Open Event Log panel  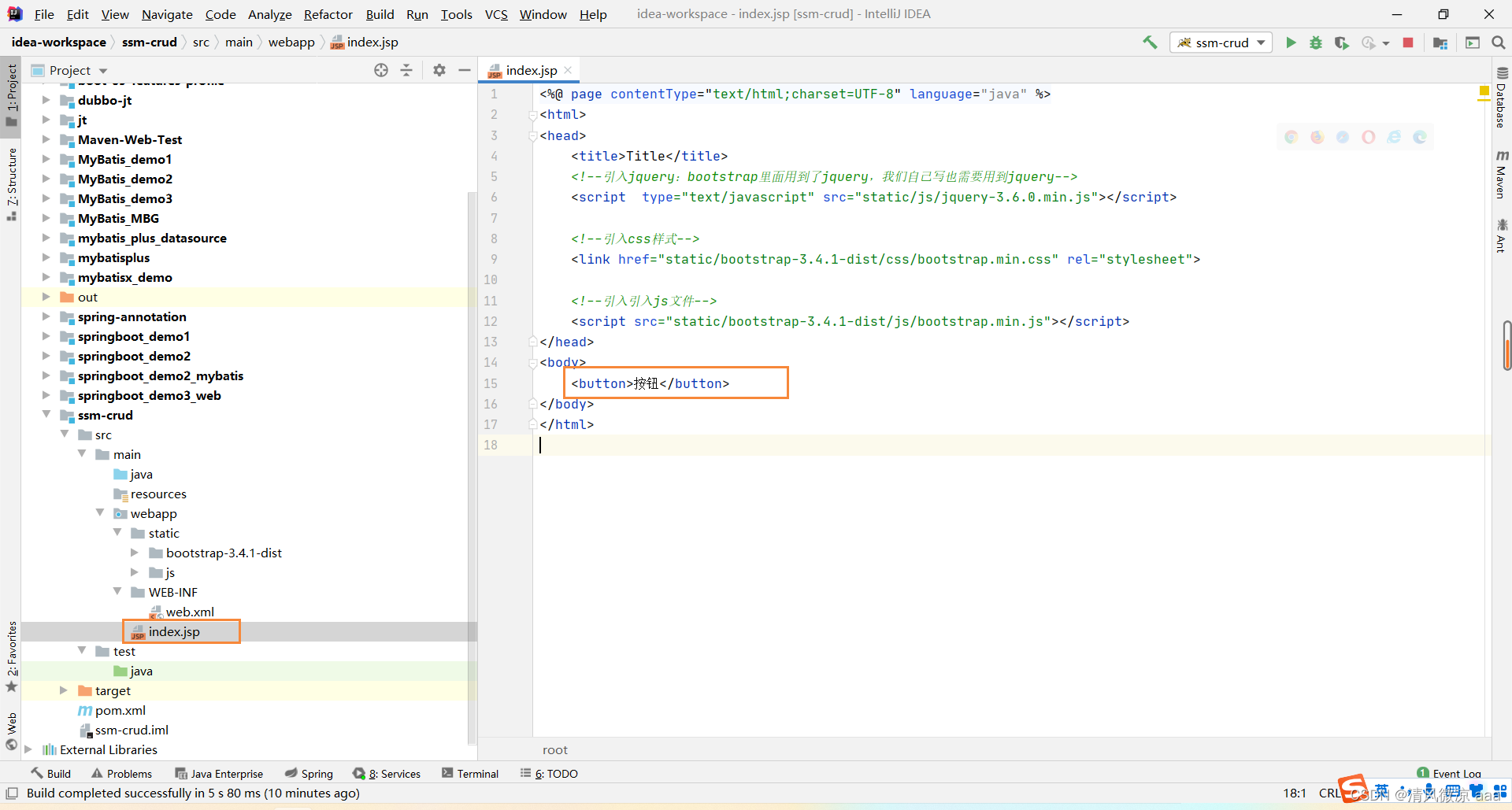click(1449, 774)
